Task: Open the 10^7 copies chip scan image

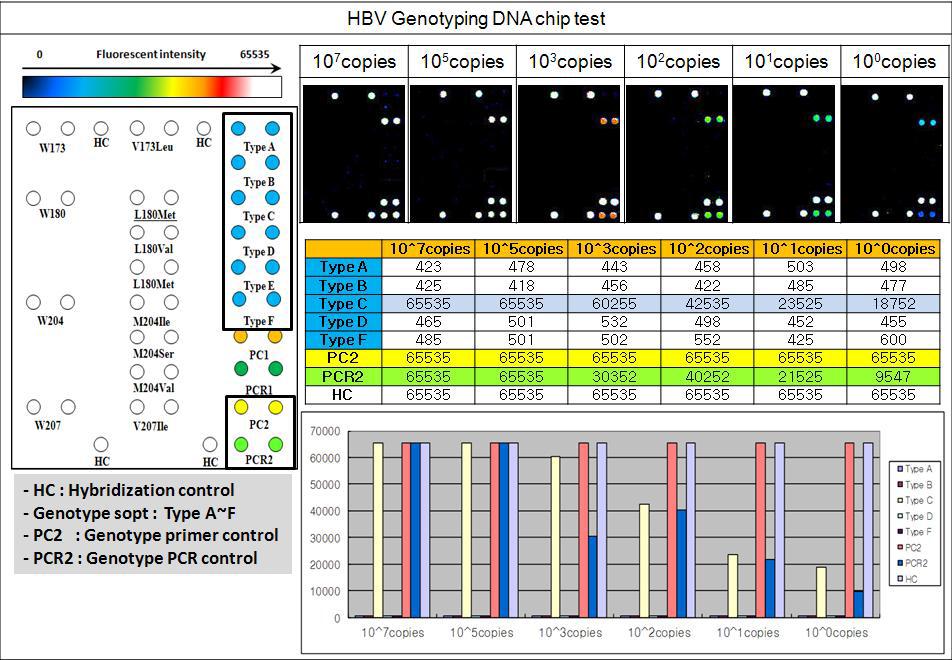Action: coord(354,154)
